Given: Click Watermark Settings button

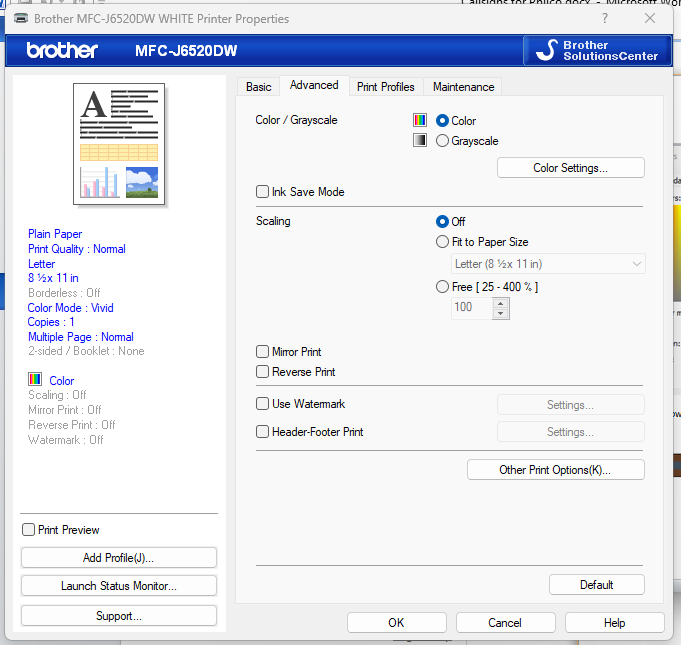Looking at the screenshot, I should 571,405.
